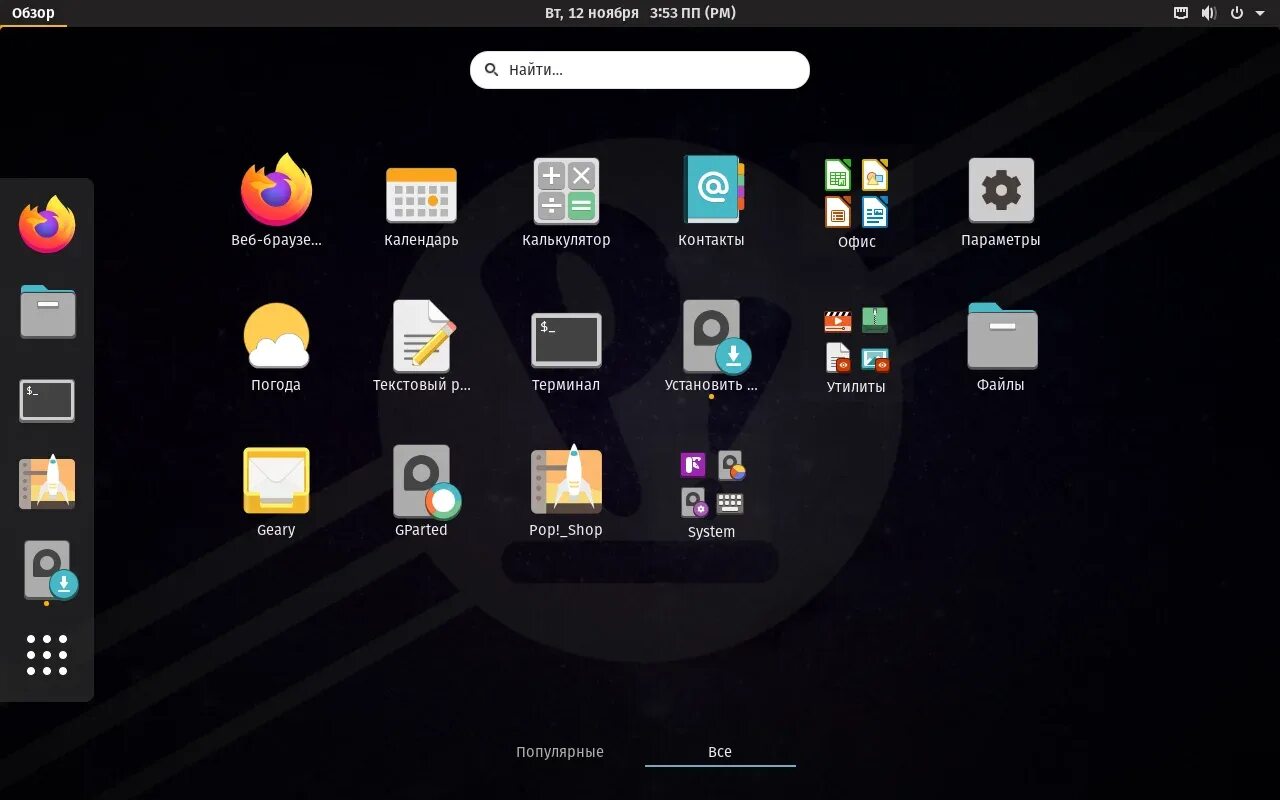Open Terminal from the dock
1280x800 pixels.
click(47, 399)
